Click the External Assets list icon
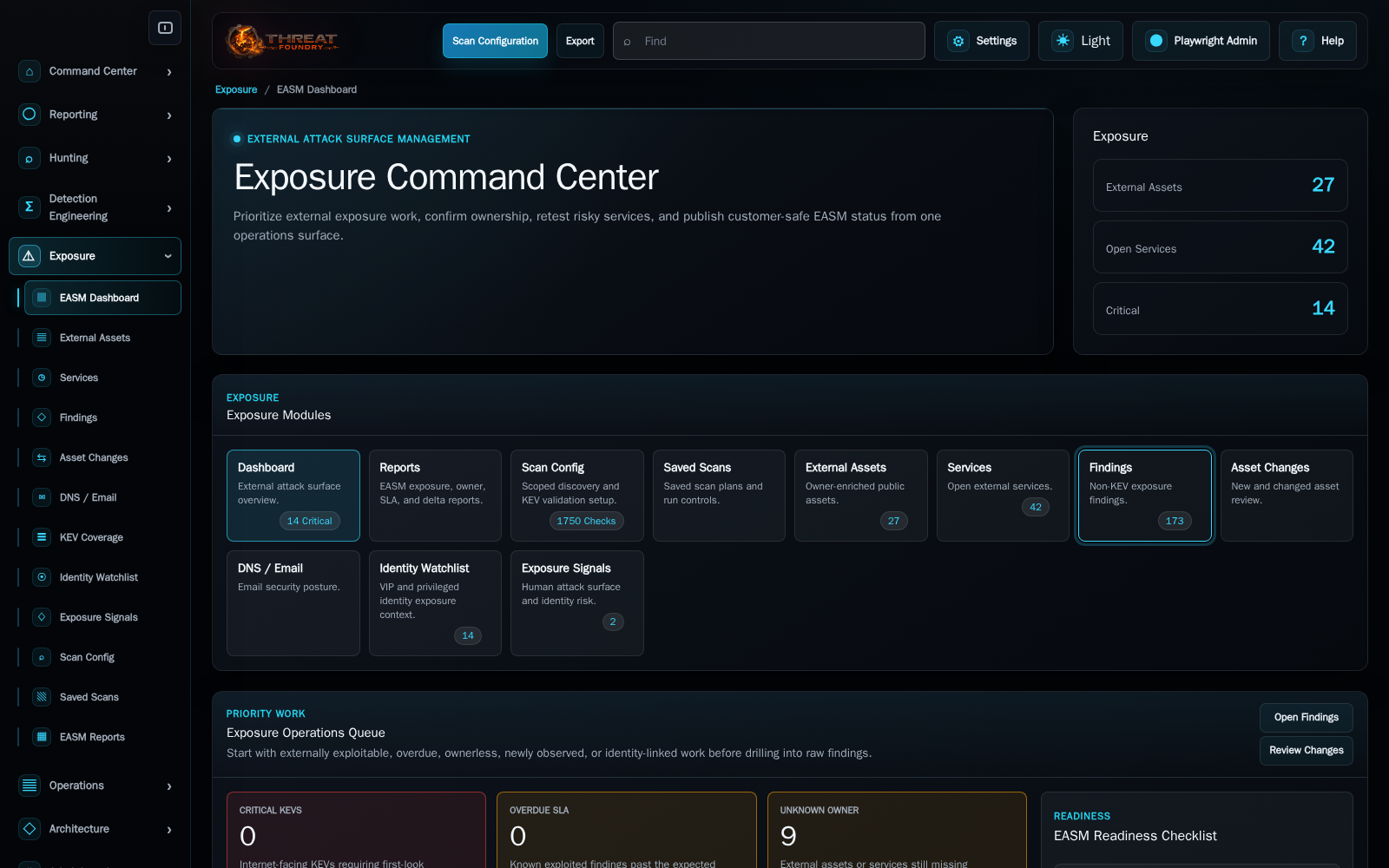Viewport: 1389px width, 868px height. (42, 338)
